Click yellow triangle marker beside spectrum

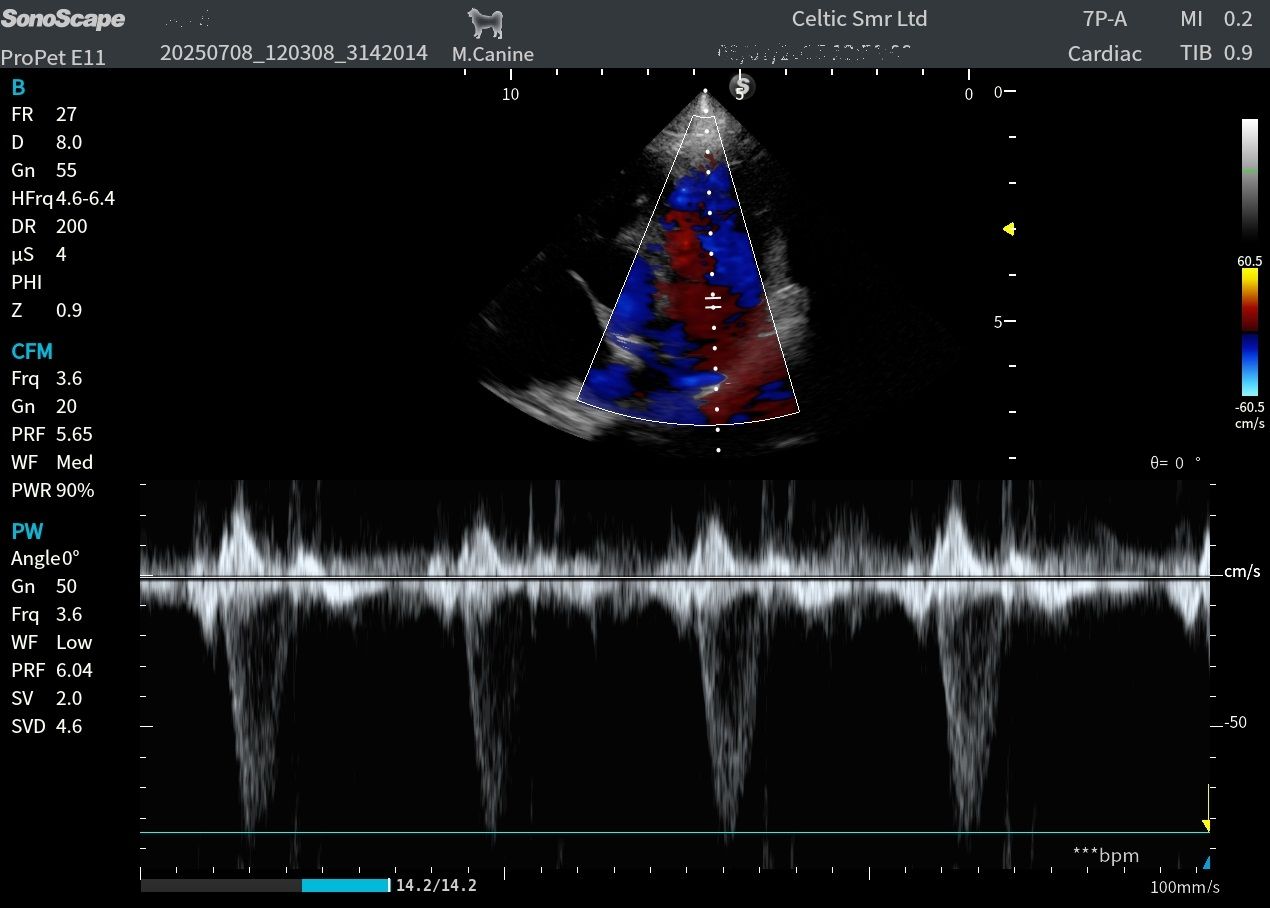point(1206,825)
